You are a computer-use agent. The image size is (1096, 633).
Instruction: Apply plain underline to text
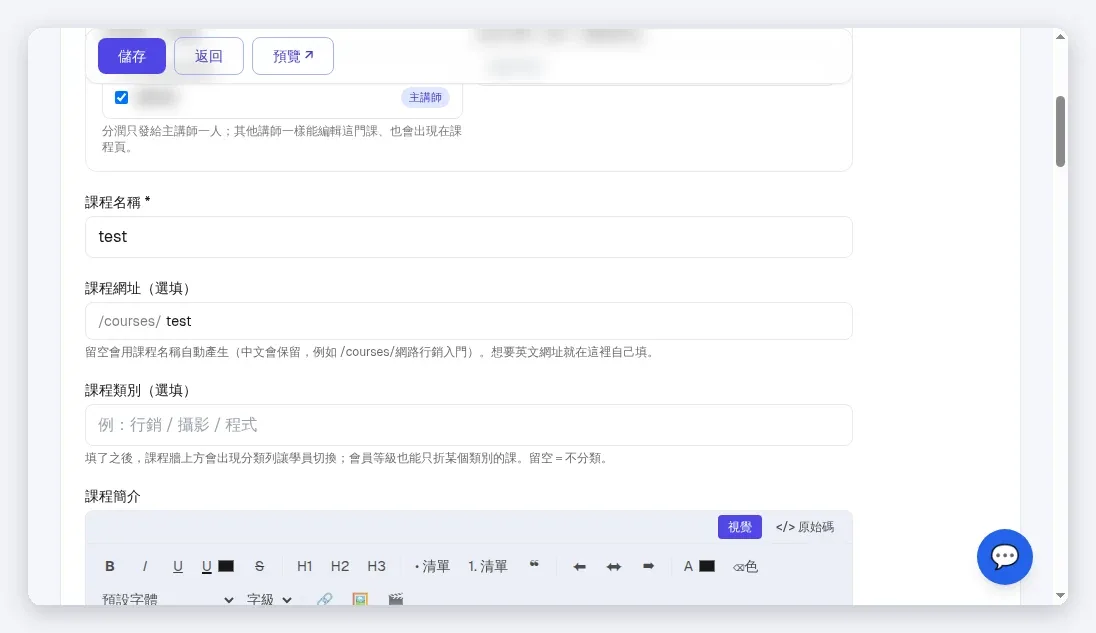(x=178, y=567)
